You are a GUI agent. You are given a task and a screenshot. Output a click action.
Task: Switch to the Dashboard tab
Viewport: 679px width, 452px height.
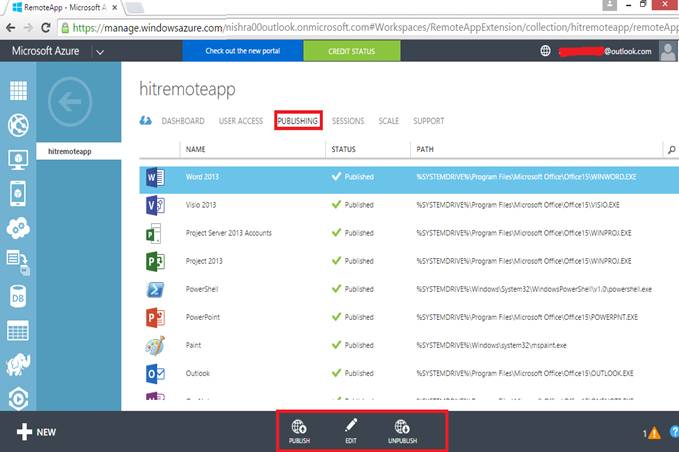click(183, 121)
